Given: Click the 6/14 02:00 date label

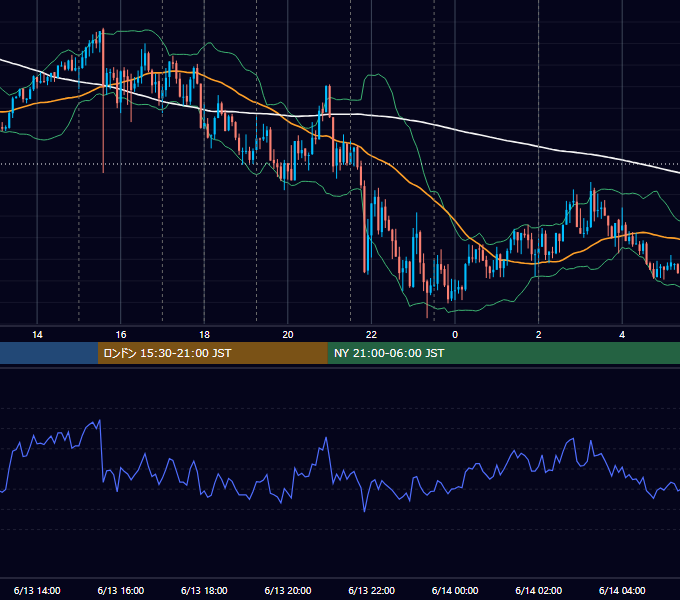Looking at the screenshot, I should click(x=539, y=590).
